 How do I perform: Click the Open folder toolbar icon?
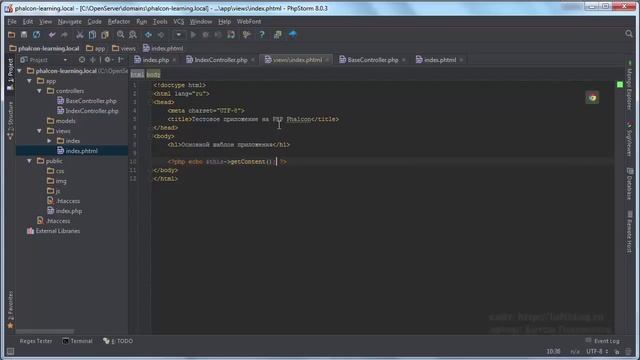point(11,35)
